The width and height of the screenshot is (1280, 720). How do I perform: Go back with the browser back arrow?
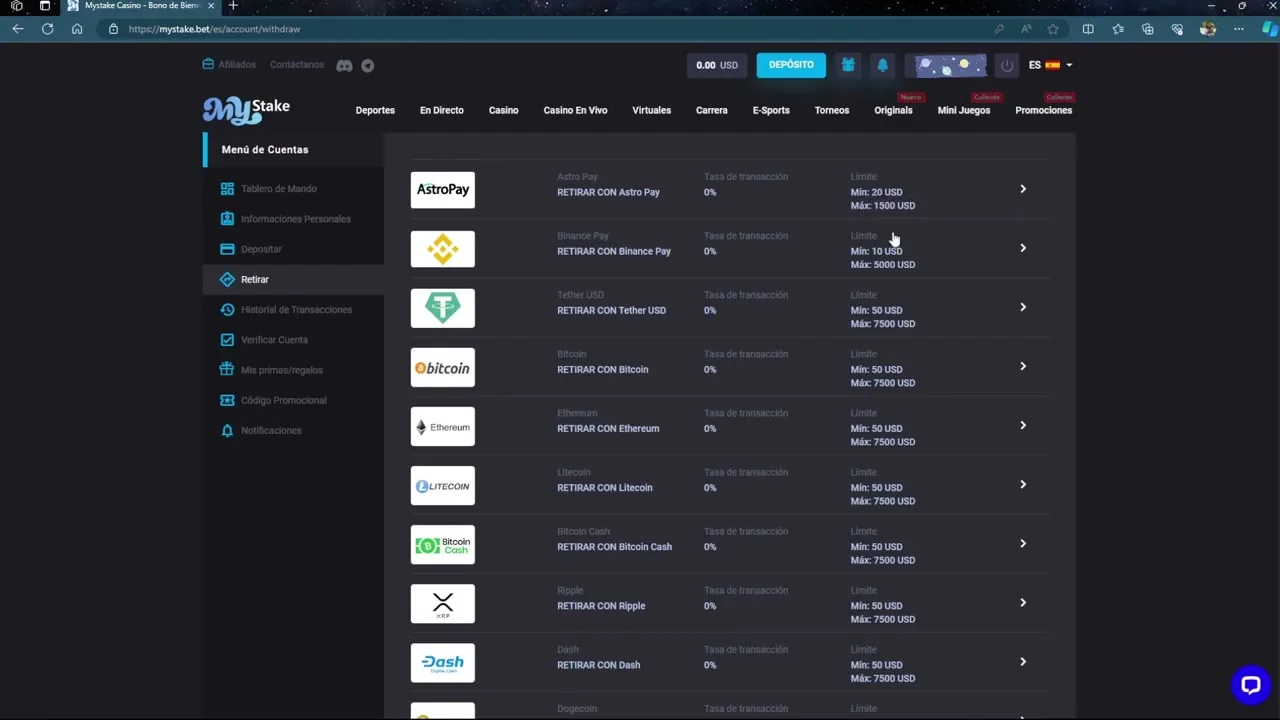tap(18, 29)
